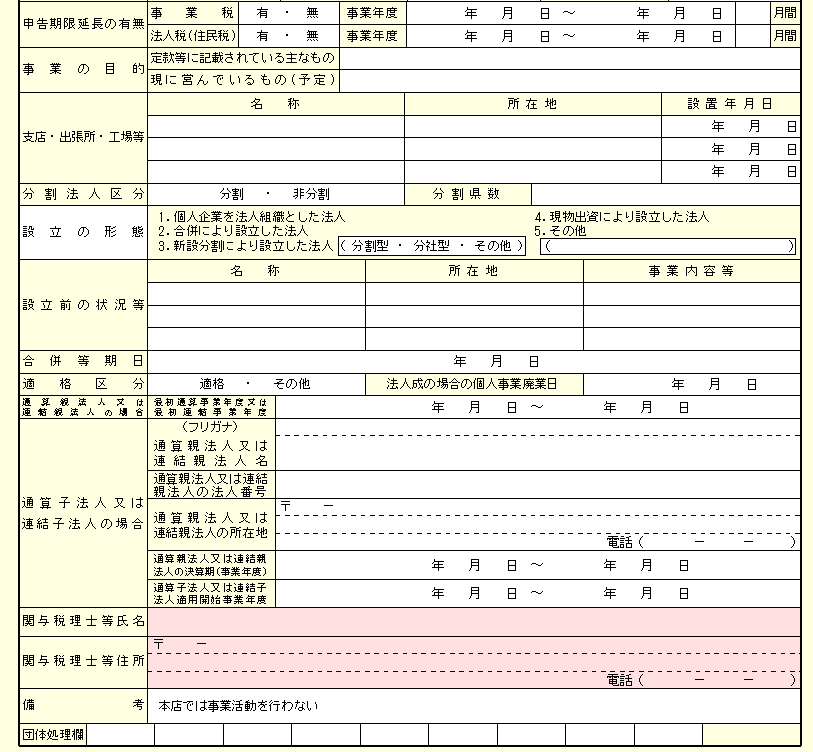Click the 法人税(住民税) row's 事業年度 date range field
This screenshot has width=813, height=752.
[x=570, y=36]
